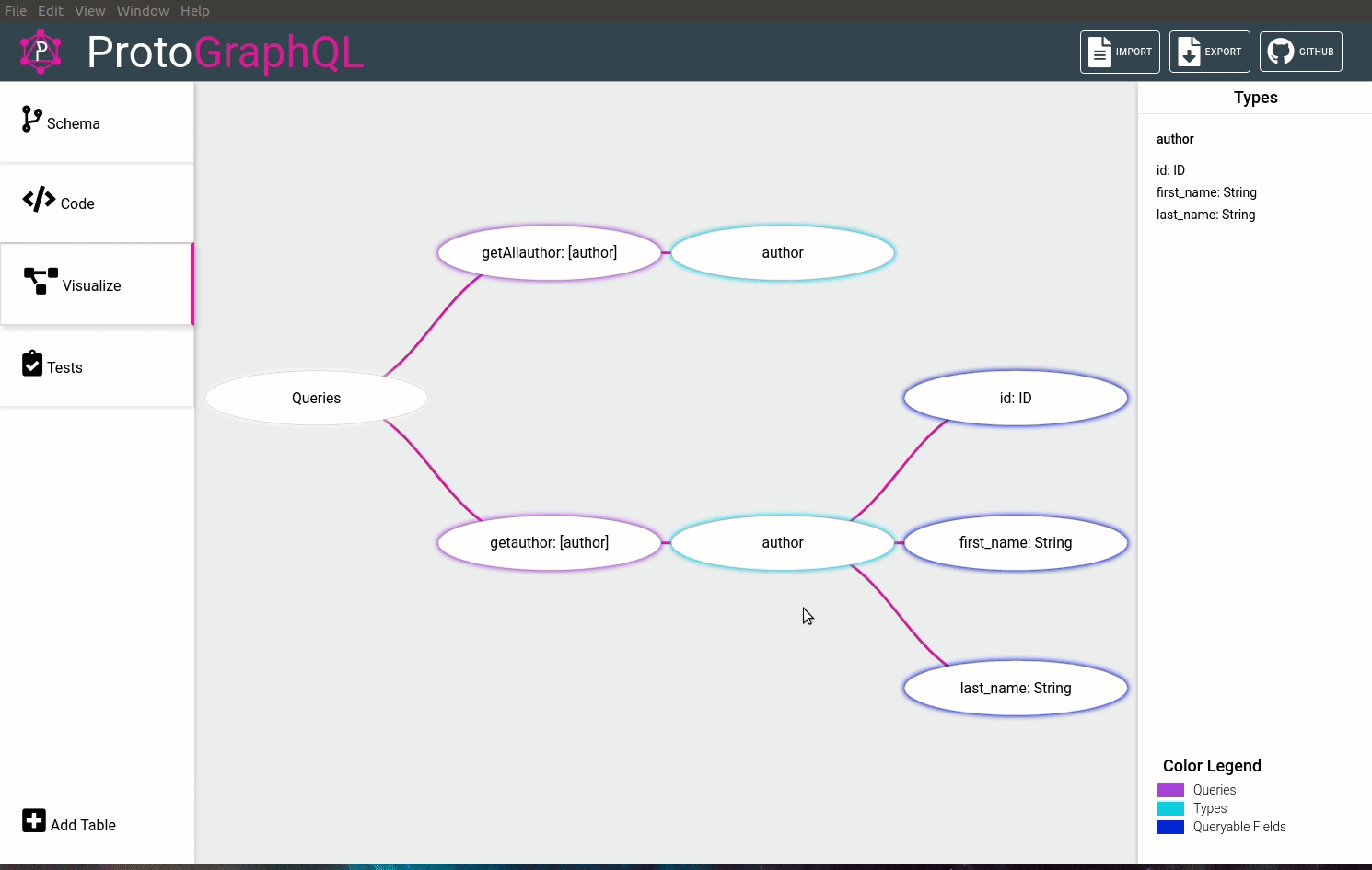Image resolution: width=1372 pixels, height=870 pixels.
Task: Click "first_name: String" in the Types panel
Action: (x=1206, y=192)
